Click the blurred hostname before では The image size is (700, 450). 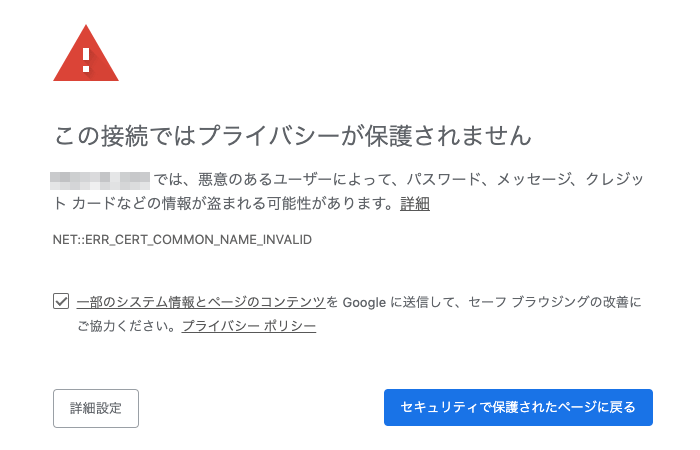(100, 180)
